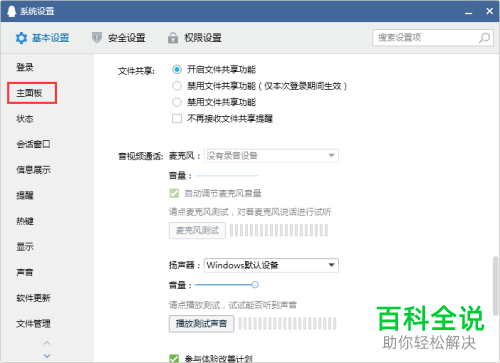Viewport: 500px width, 363px height.
Task: Click the playback test level meter
Action: [287, 324]
